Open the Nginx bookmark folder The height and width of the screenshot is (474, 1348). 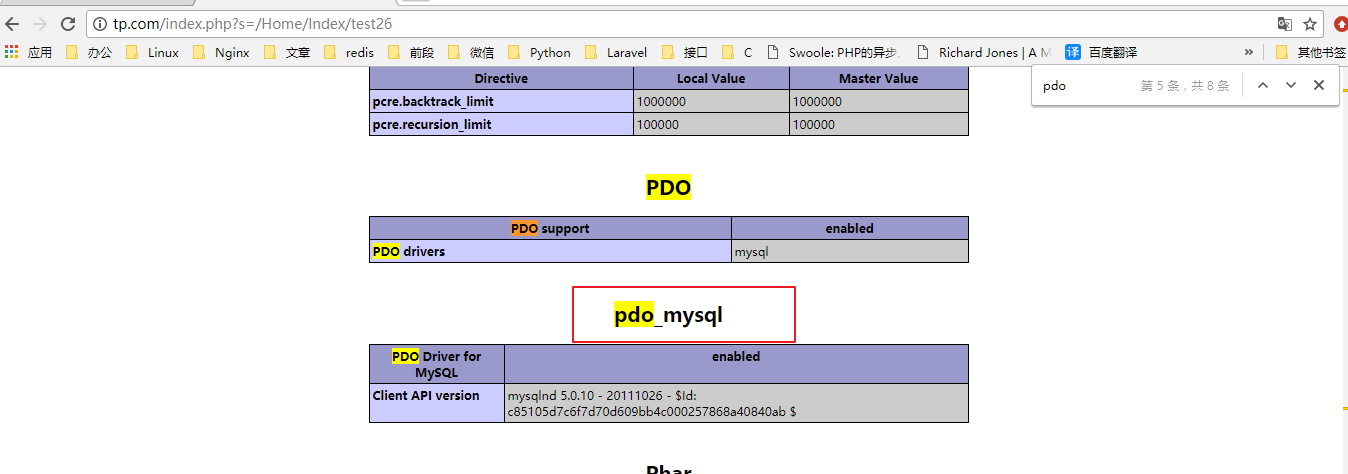click(x=222, y=53)
